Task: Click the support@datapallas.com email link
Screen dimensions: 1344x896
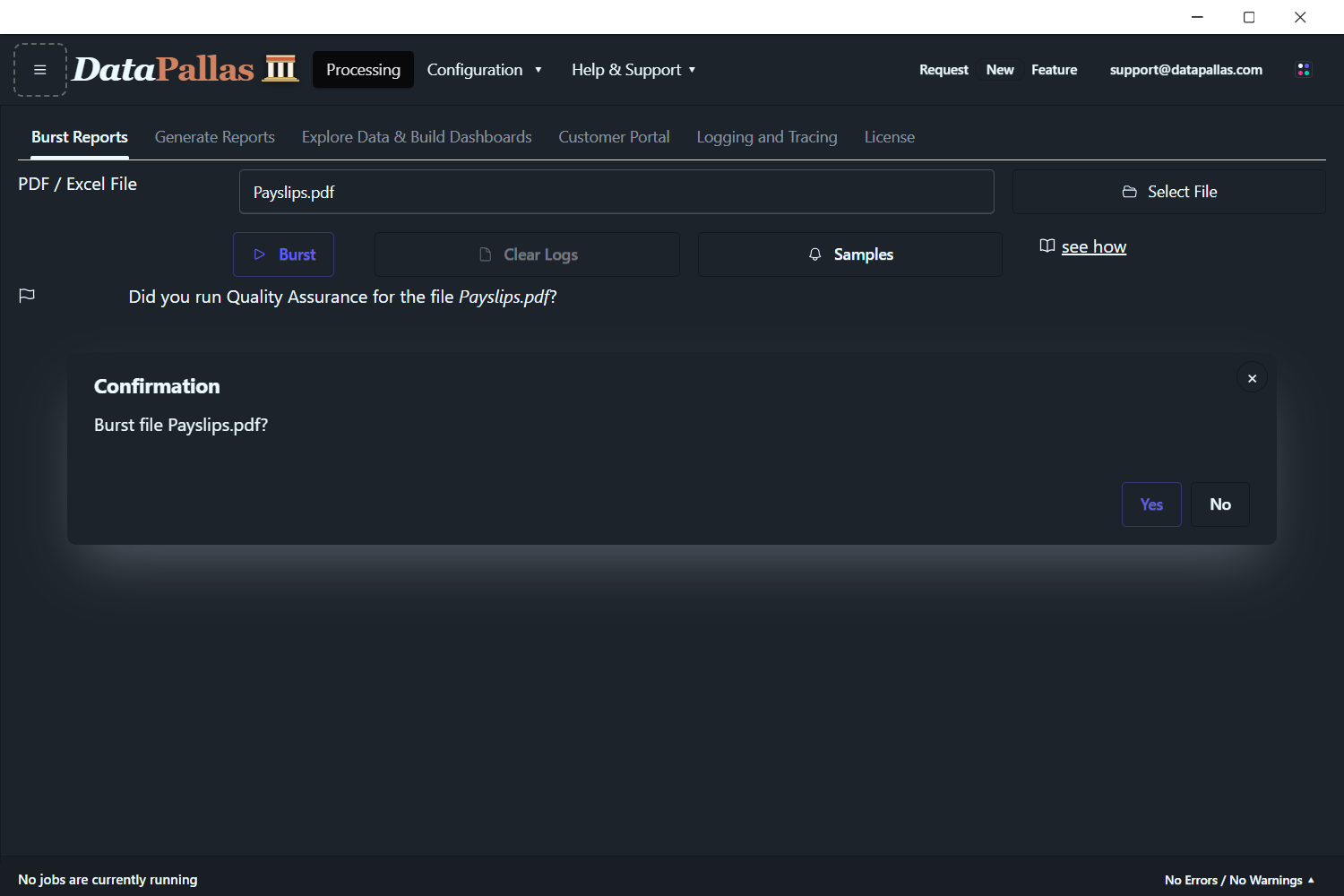Action: (1186, 70)
